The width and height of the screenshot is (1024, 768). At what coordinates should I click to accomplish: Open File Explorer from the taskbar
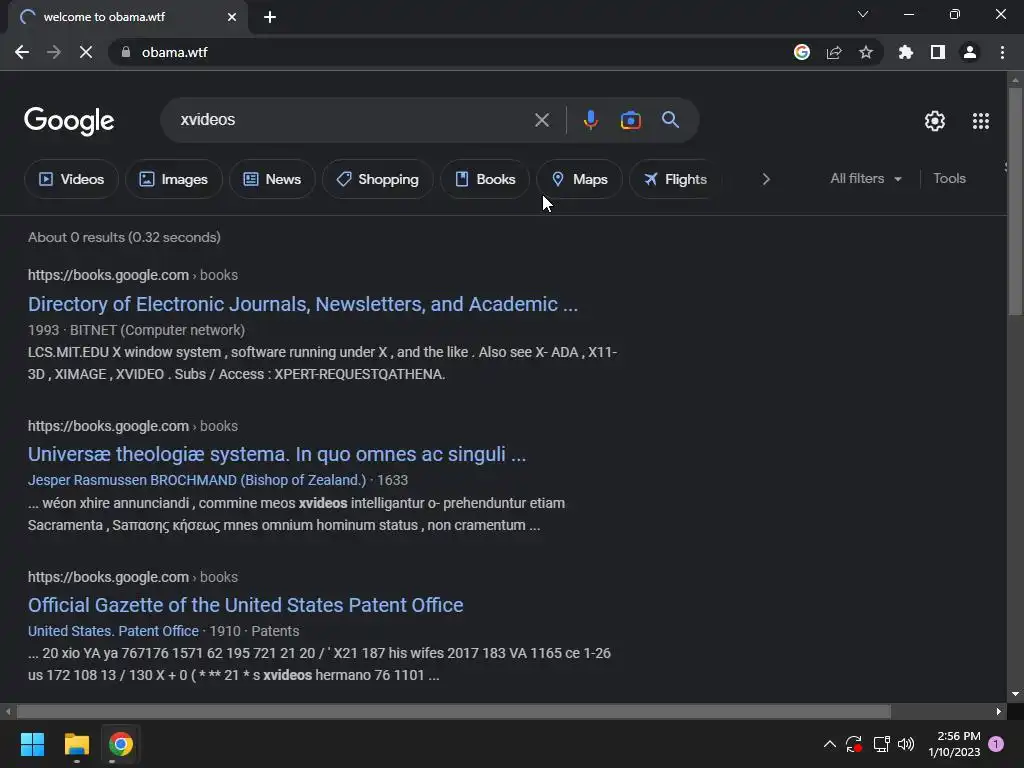(76, 744)
